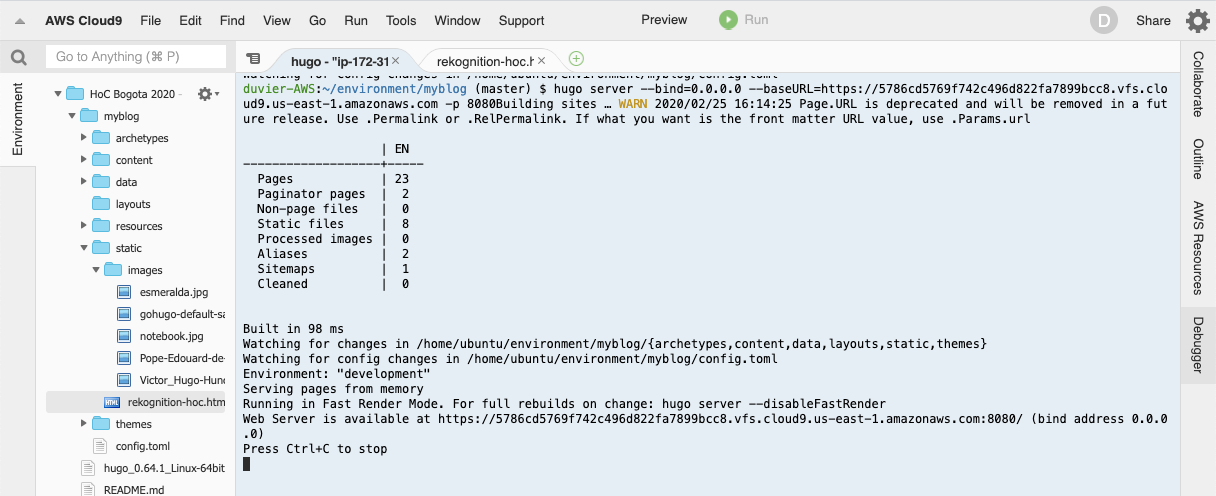Open the Window menu

point(458,20)
